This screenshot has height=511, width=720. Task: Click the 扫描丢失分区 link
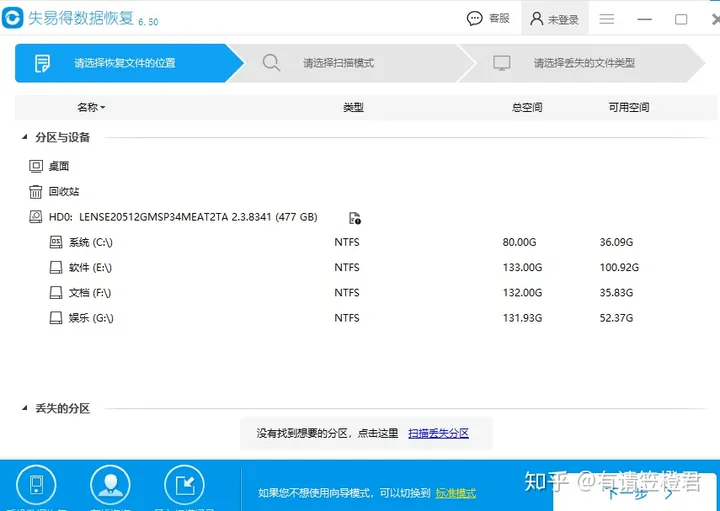[x=438, y=433]
